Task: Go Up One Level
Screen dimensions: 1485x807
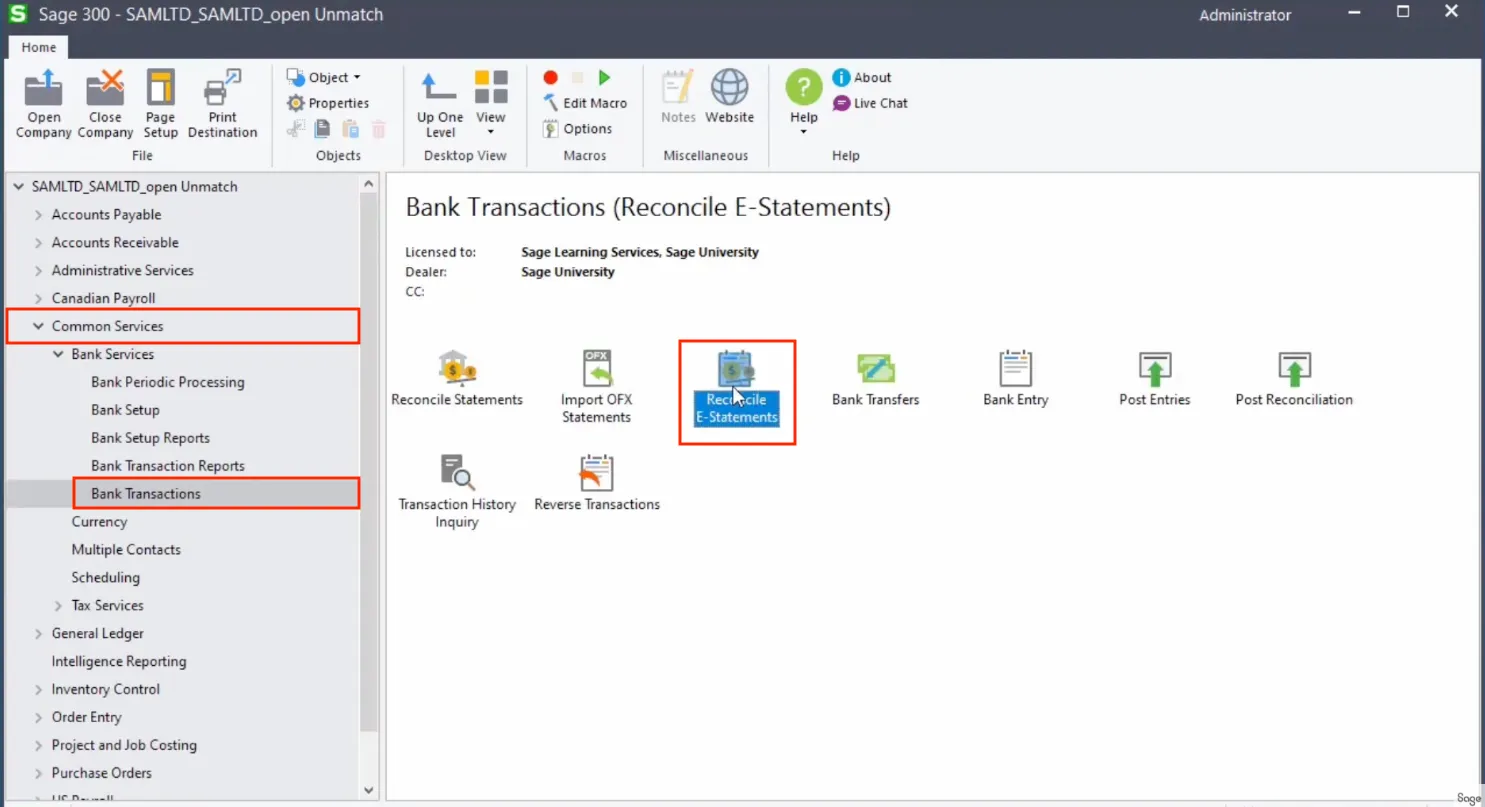Action: [x=440, y=104]
